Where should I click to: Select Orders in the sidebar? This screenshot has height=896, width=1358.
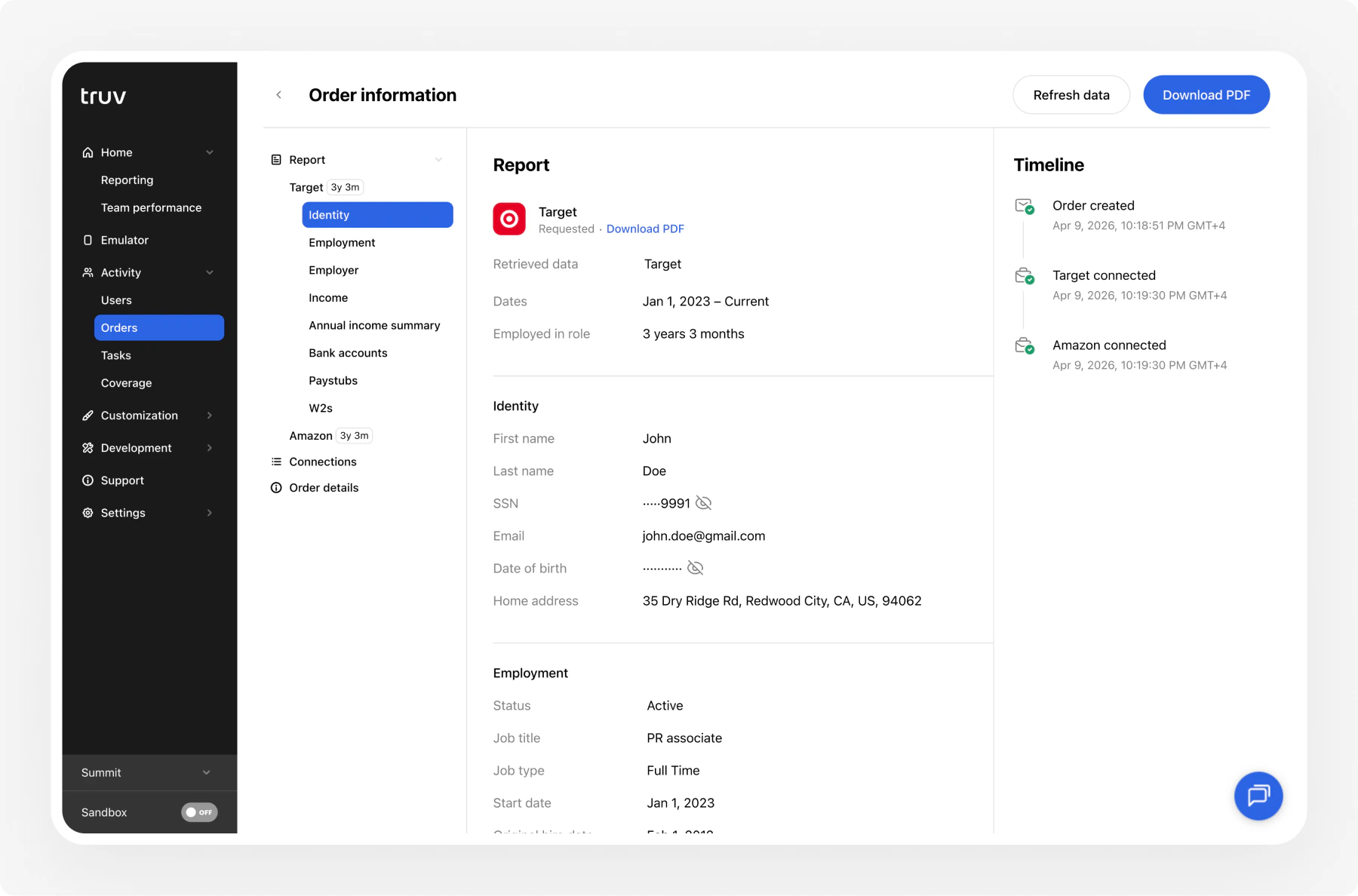[x=119, y=327]
